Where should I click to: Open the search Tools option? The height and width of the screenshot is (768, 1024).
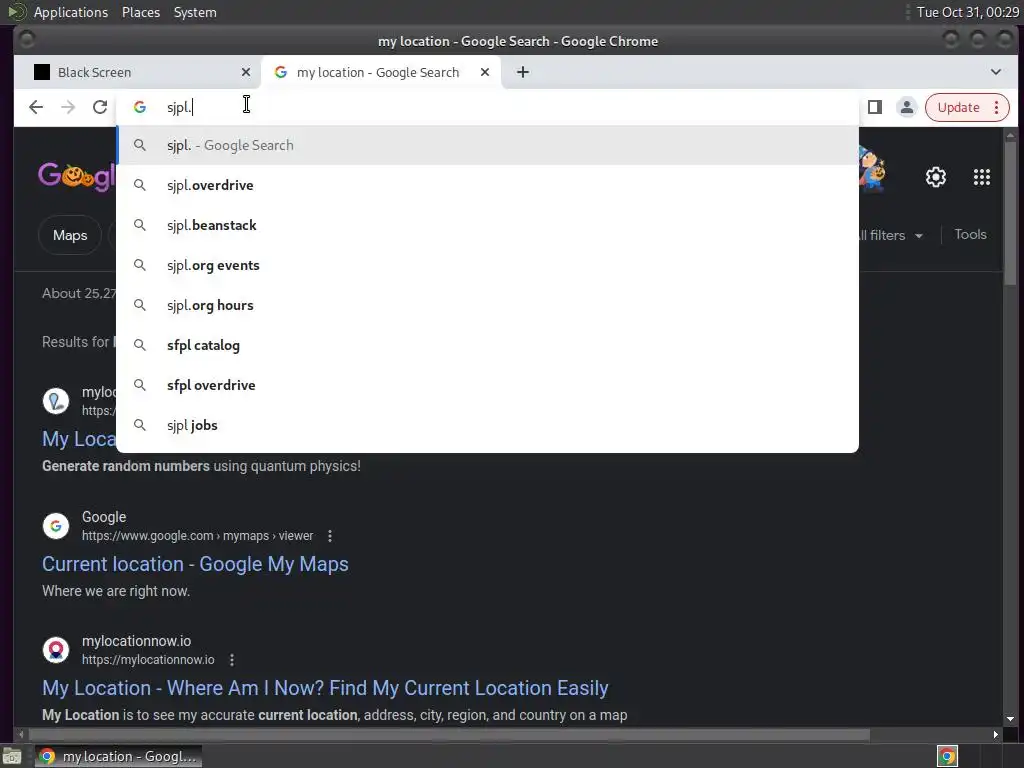click(970, 234)
